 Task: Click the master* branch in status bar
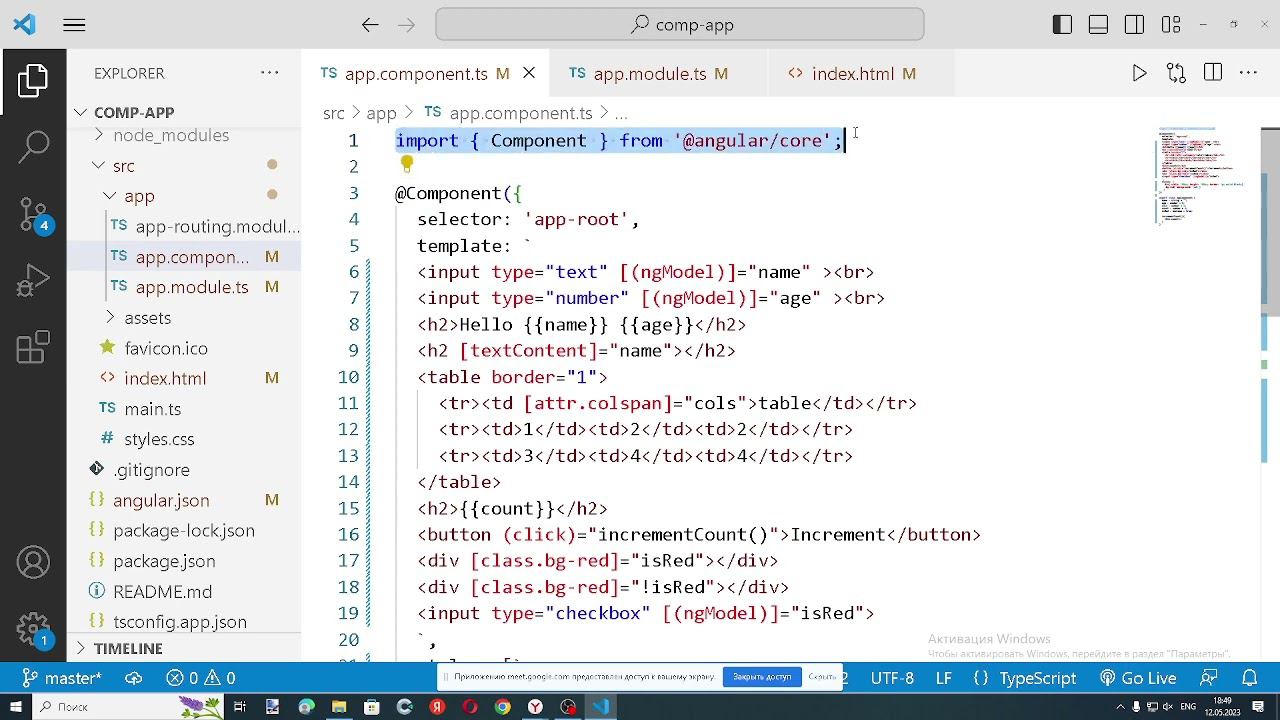click(62, 678)
